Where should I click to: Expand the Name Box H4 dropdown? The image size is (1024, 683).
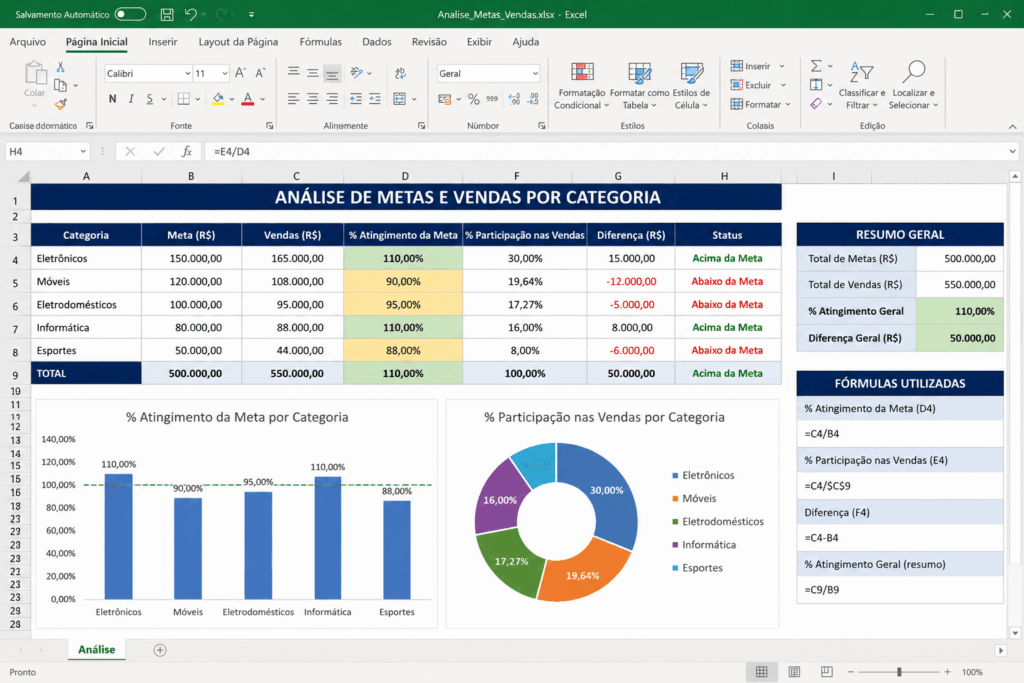(83, 151)
